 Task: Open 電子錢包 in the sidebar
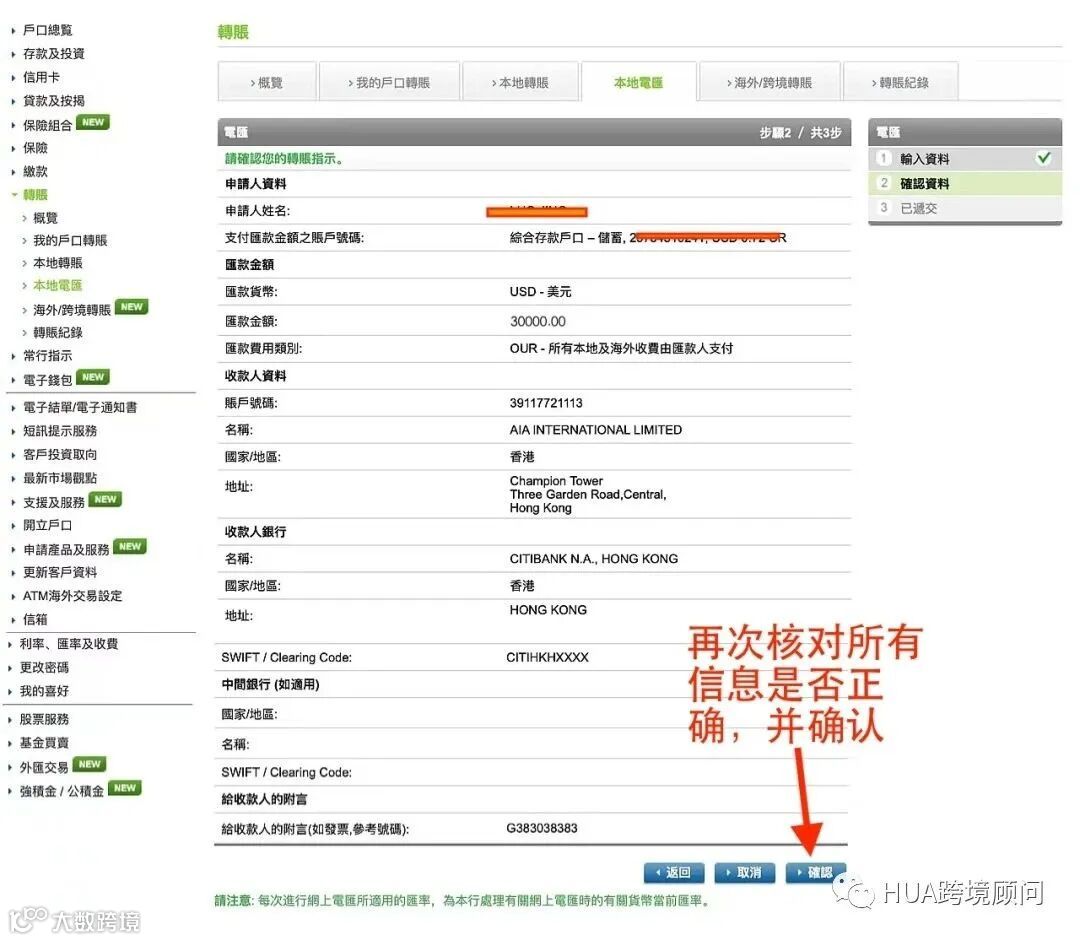click(47, 380)
